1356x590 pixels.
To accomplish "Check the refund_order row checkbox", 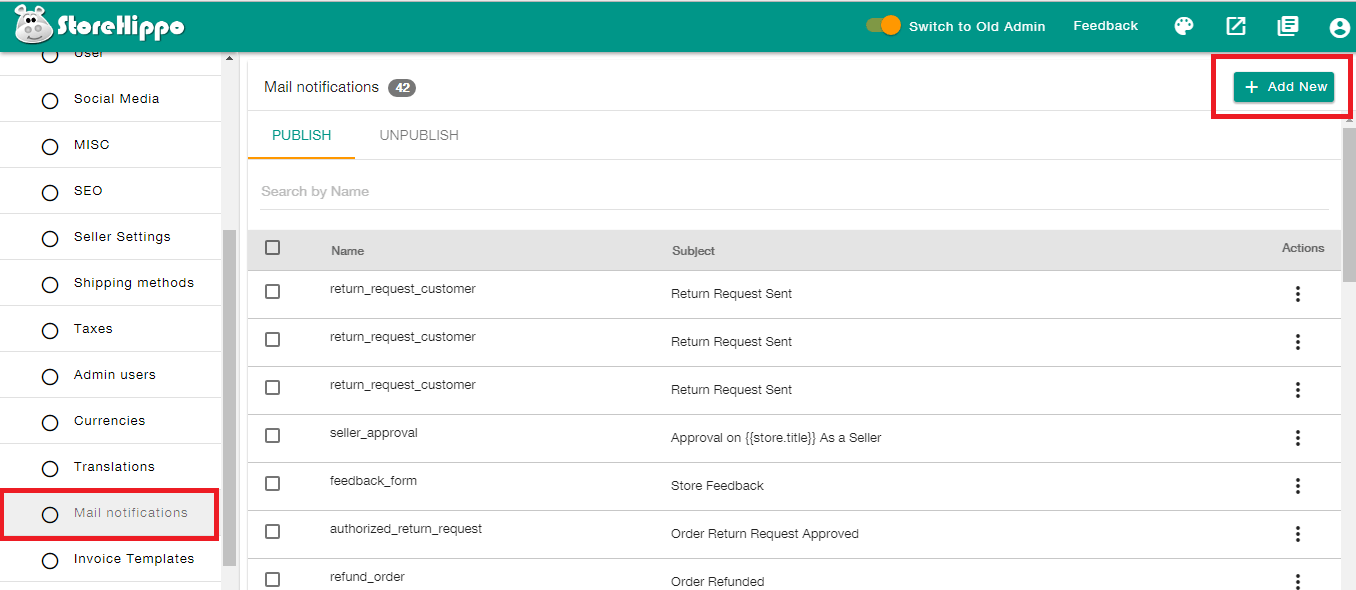I will (x=272, y=580).
